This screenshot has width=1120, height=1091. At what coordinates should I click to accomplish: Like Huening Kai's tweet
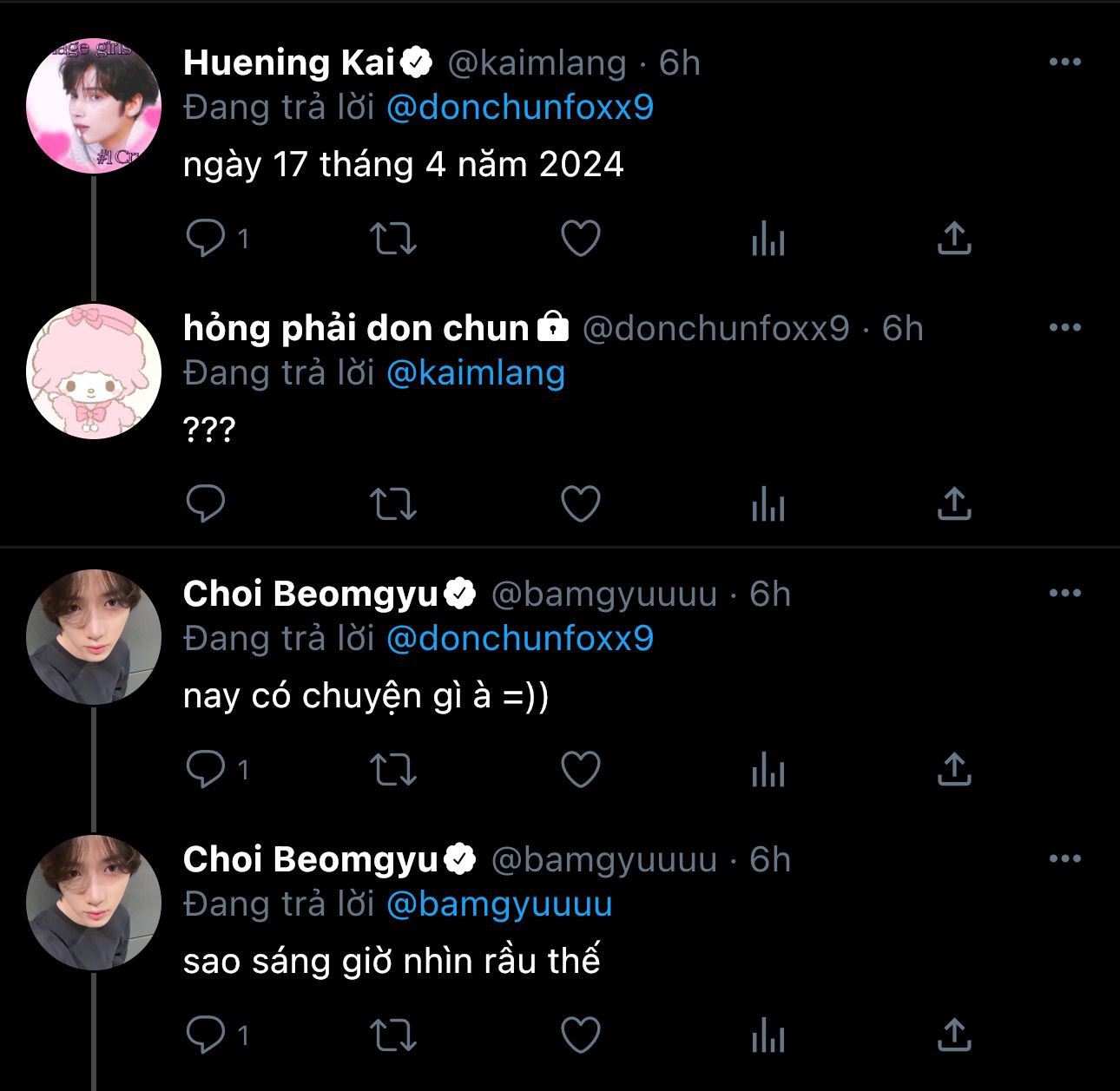580,238
